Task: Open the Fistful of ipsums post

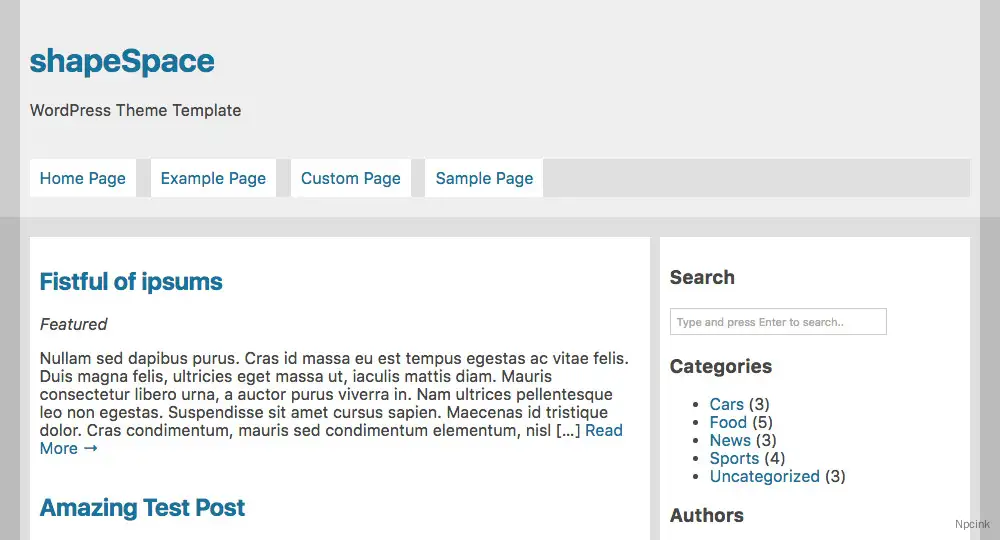Action: click(131, 282)
